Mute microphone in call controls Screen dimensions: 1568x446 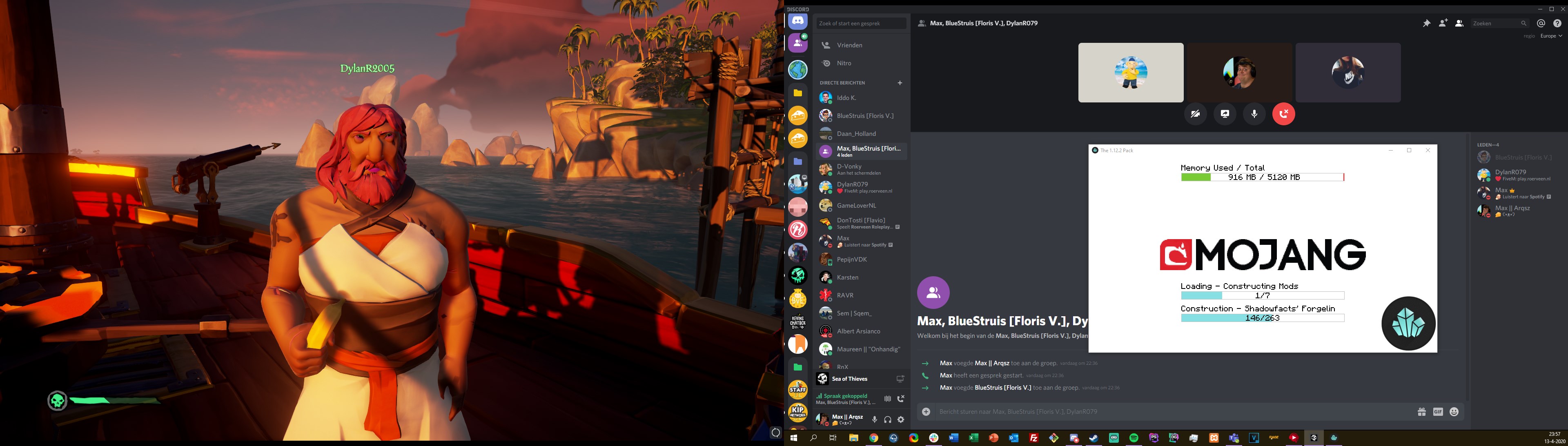coord(1254,114)
